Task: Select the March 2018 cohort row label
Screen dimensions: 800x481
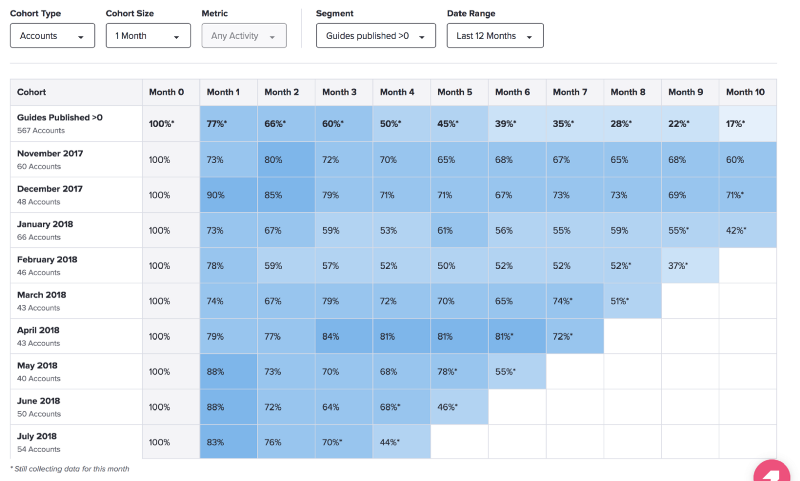Action: pyautogui.click(x=76, y=301)
